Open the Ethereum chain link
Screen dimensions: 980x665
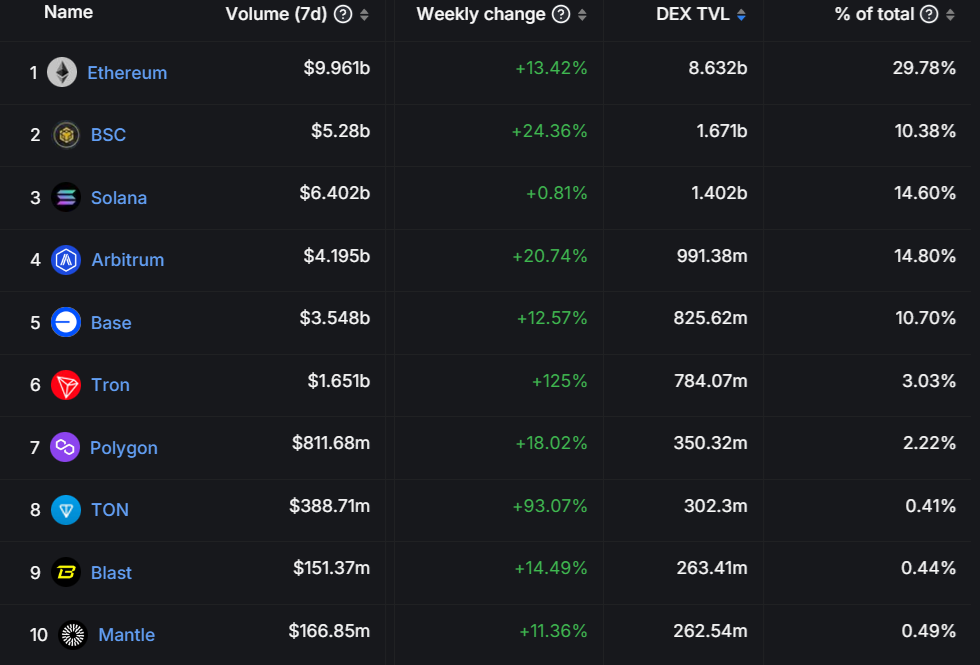tap(127, 73)
